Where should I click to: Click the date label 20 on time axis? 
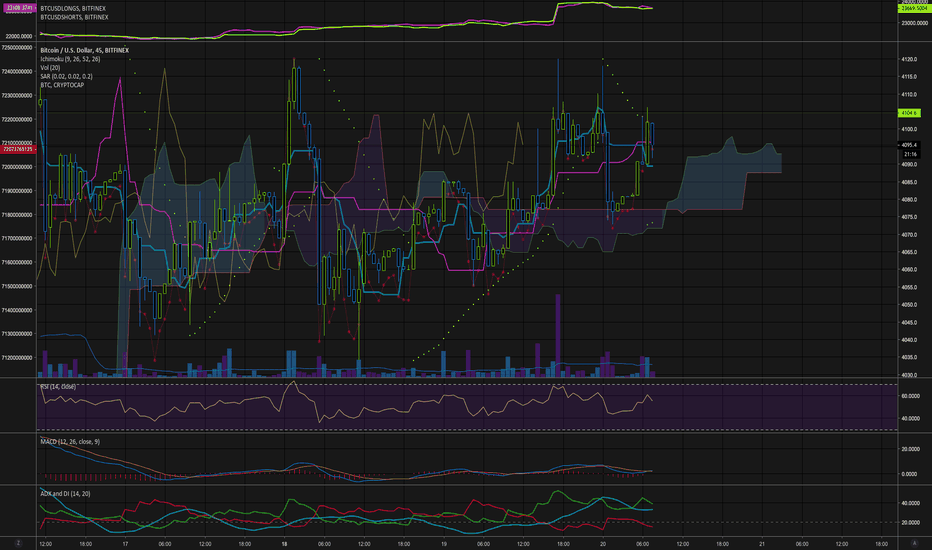pyautogui.click(x=603, y=543)
